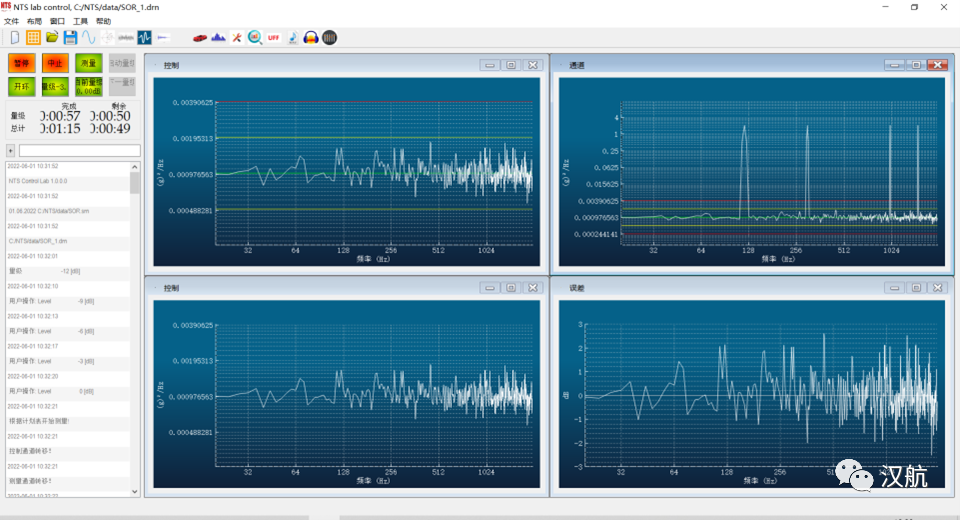This screenshot has width=960, height=520.
Task: Select the sine wave test icon
Action: click(89, 38)
